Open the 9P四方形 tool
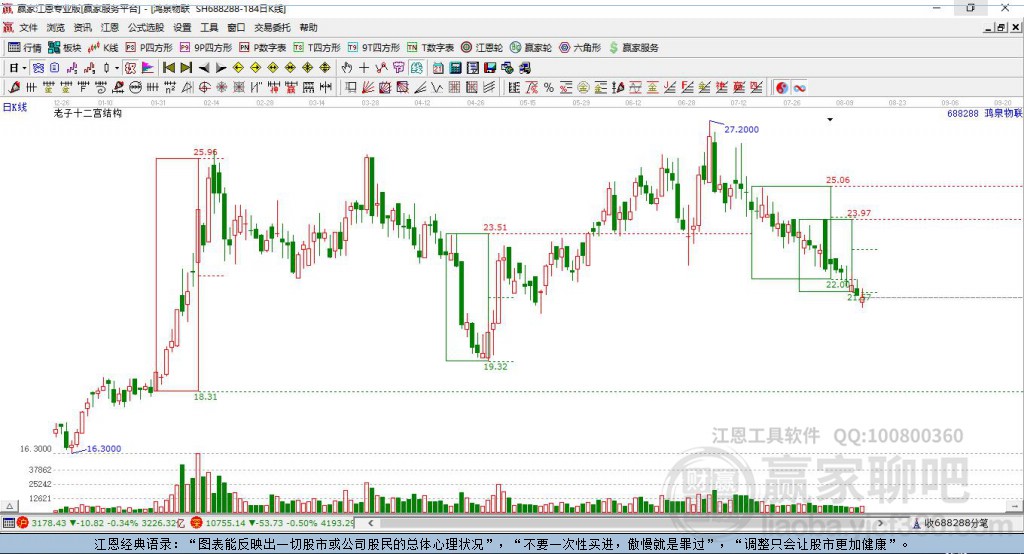This screenshot has width=1024, height=554. [205, 48]
